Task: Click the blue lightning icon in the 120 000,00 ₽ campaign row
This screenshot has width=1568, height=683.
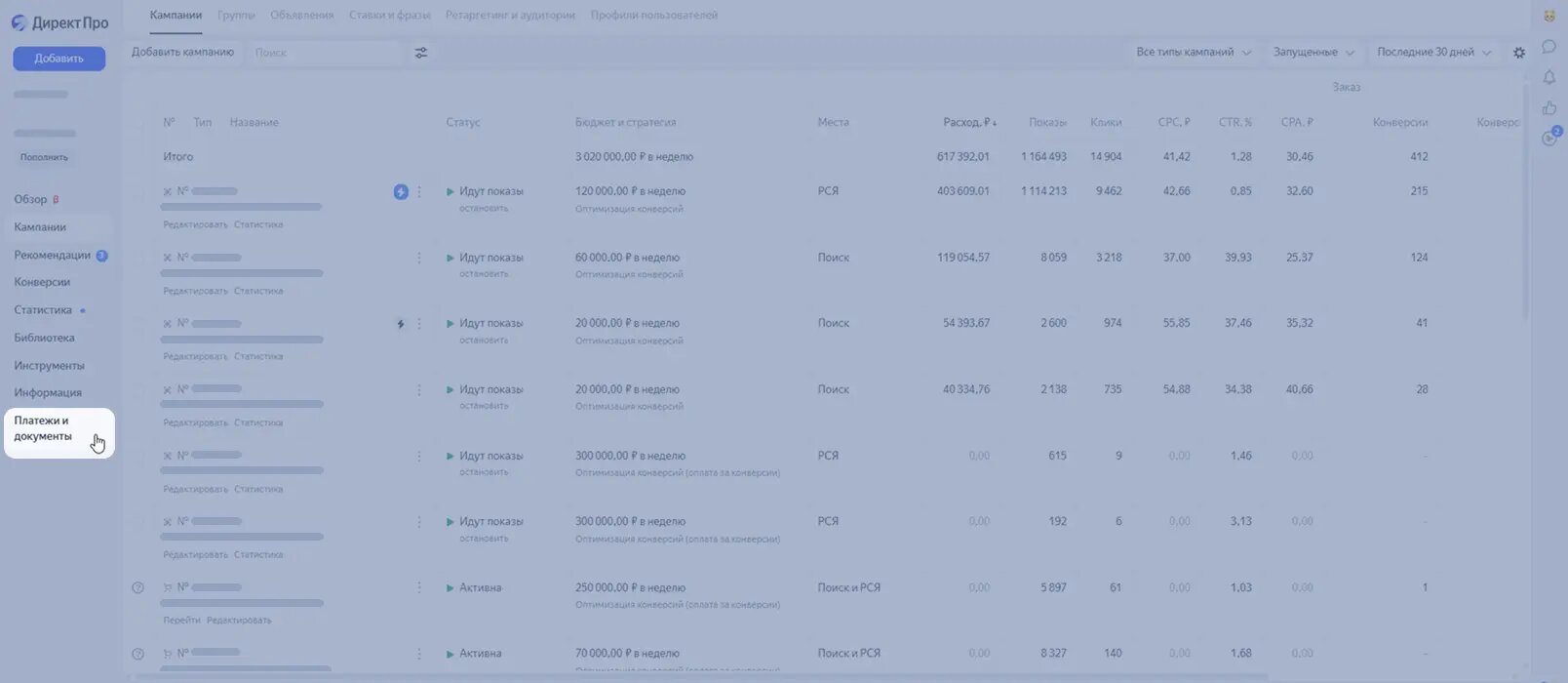Action: click(401, 192)
